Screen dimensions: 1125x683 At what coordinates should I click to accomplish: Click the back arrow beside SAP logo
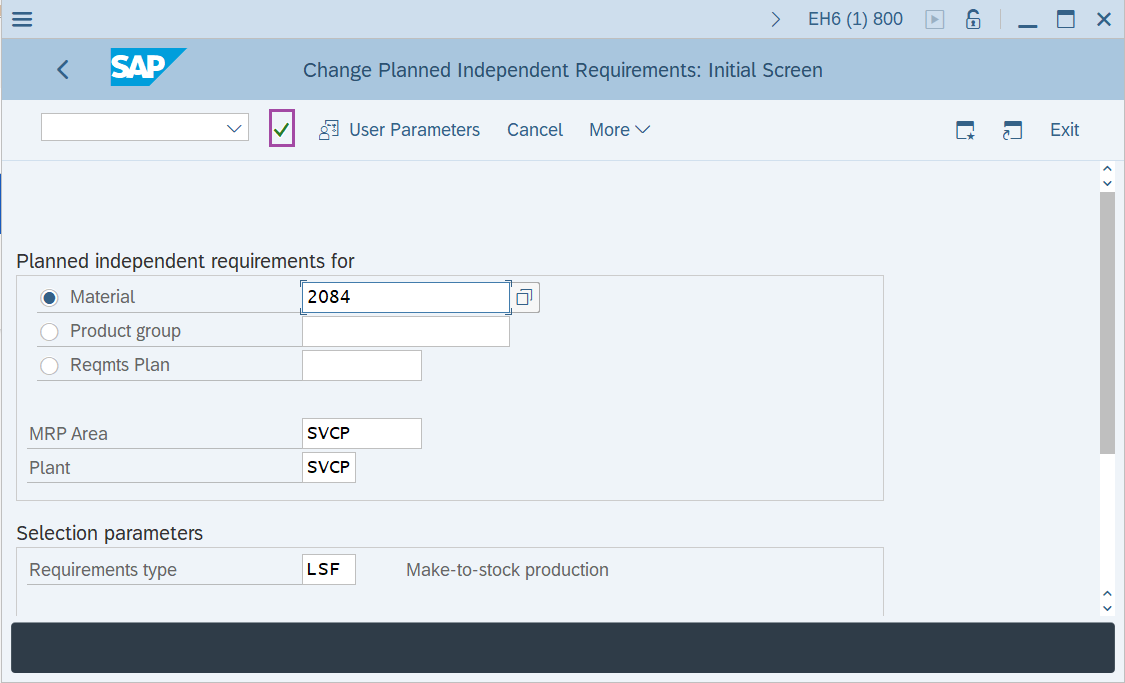[63, 70]
